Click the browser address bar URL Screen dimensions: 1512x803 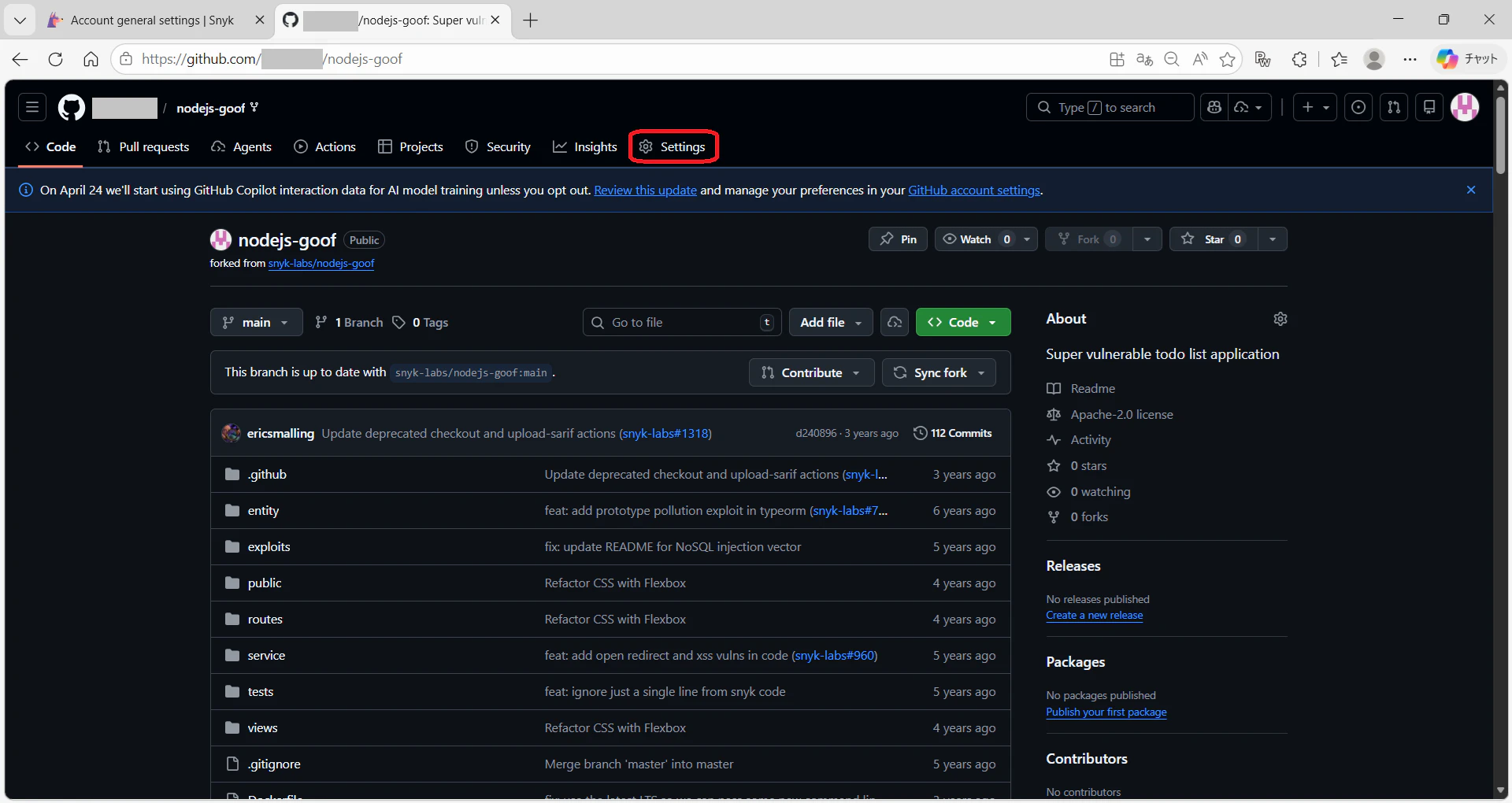pyautogui.click(x=272, y=59)
